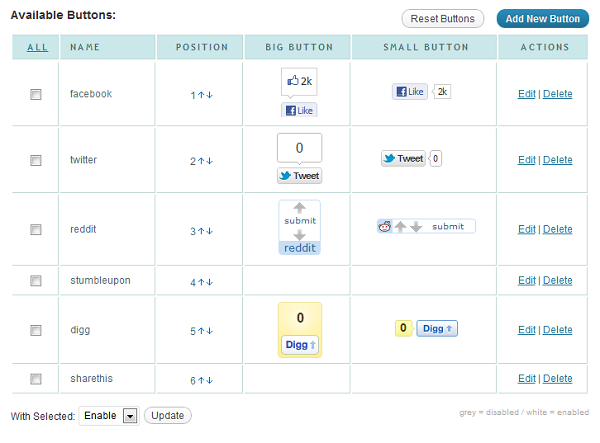
Task: Move stumbleupon up using its arrow
Action: click(x=201, y=282)
